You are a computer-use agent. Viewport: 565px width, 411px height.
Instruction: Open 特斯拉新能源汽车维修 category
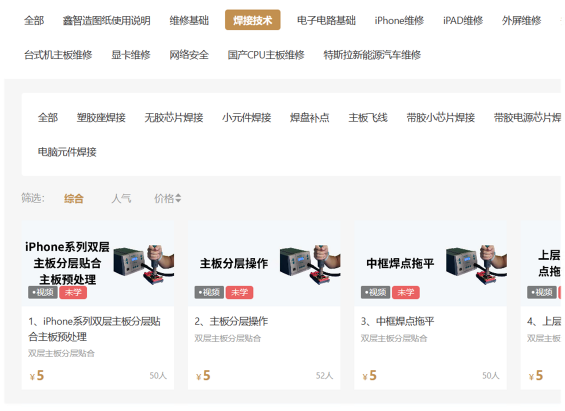click(372, 55)
